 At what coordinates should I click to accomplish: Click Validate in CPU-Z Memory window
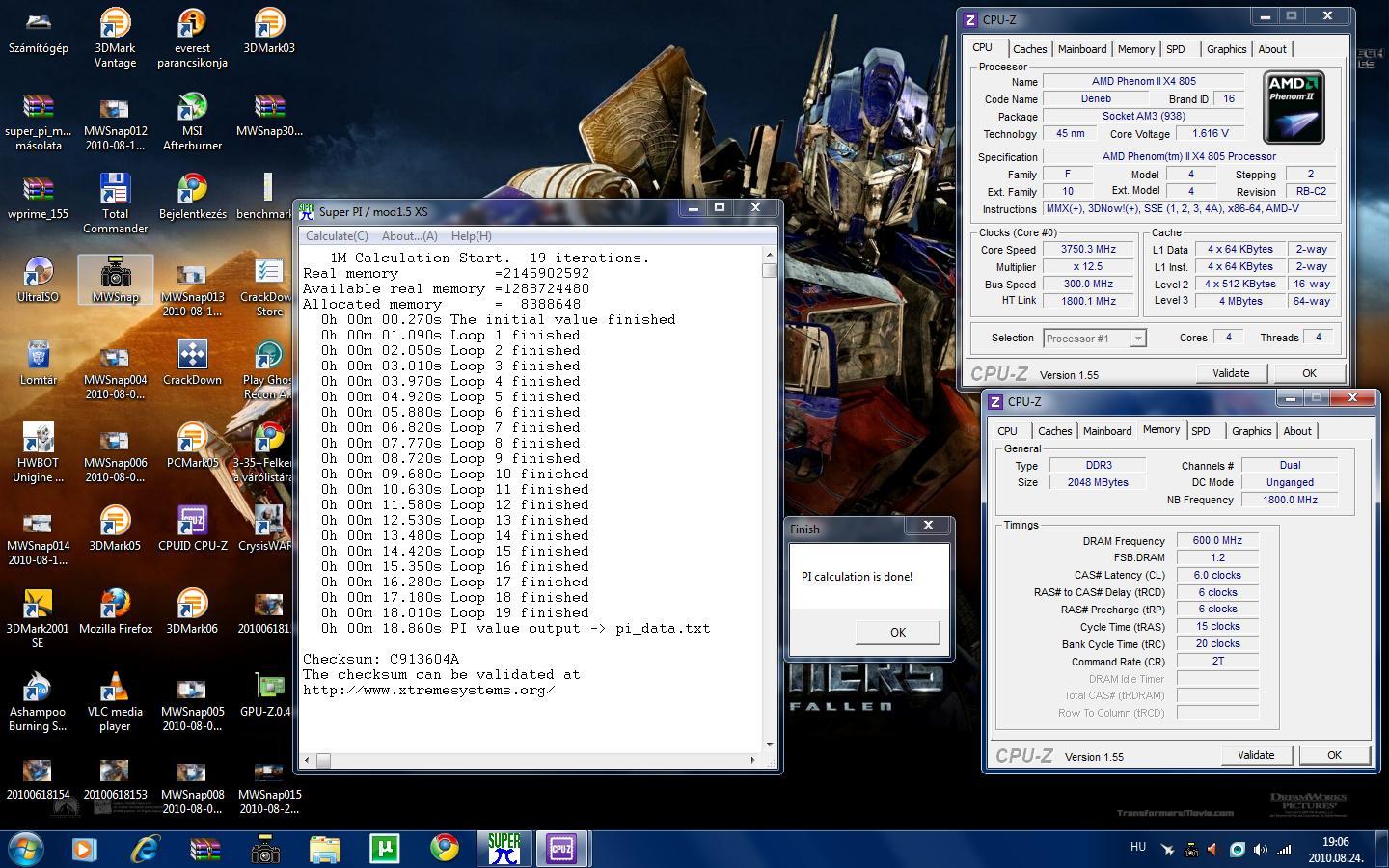point(1255,755)
